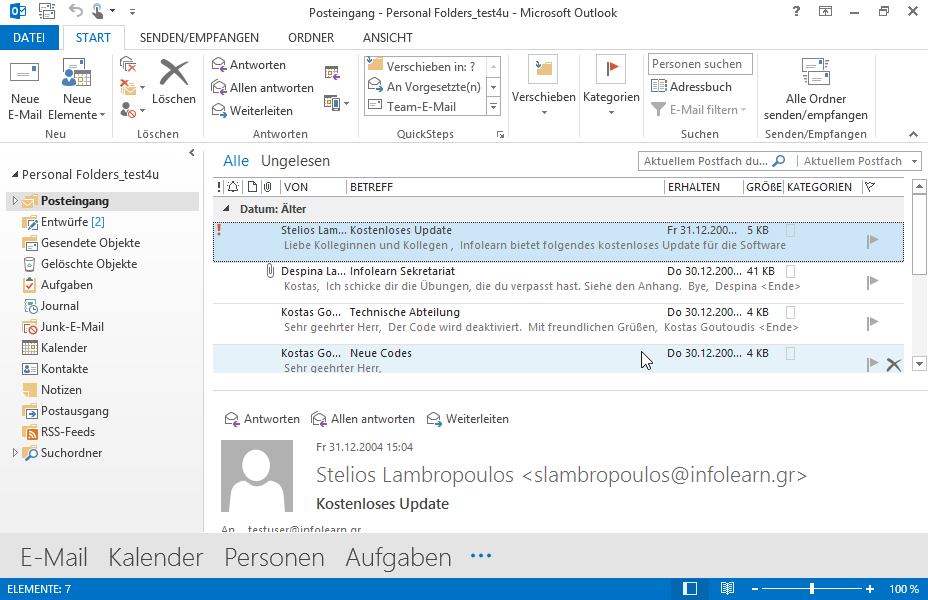928x600 pixels.
Task: Click Send/Receive icon in quick access toolbar
Action: [47, 11]
